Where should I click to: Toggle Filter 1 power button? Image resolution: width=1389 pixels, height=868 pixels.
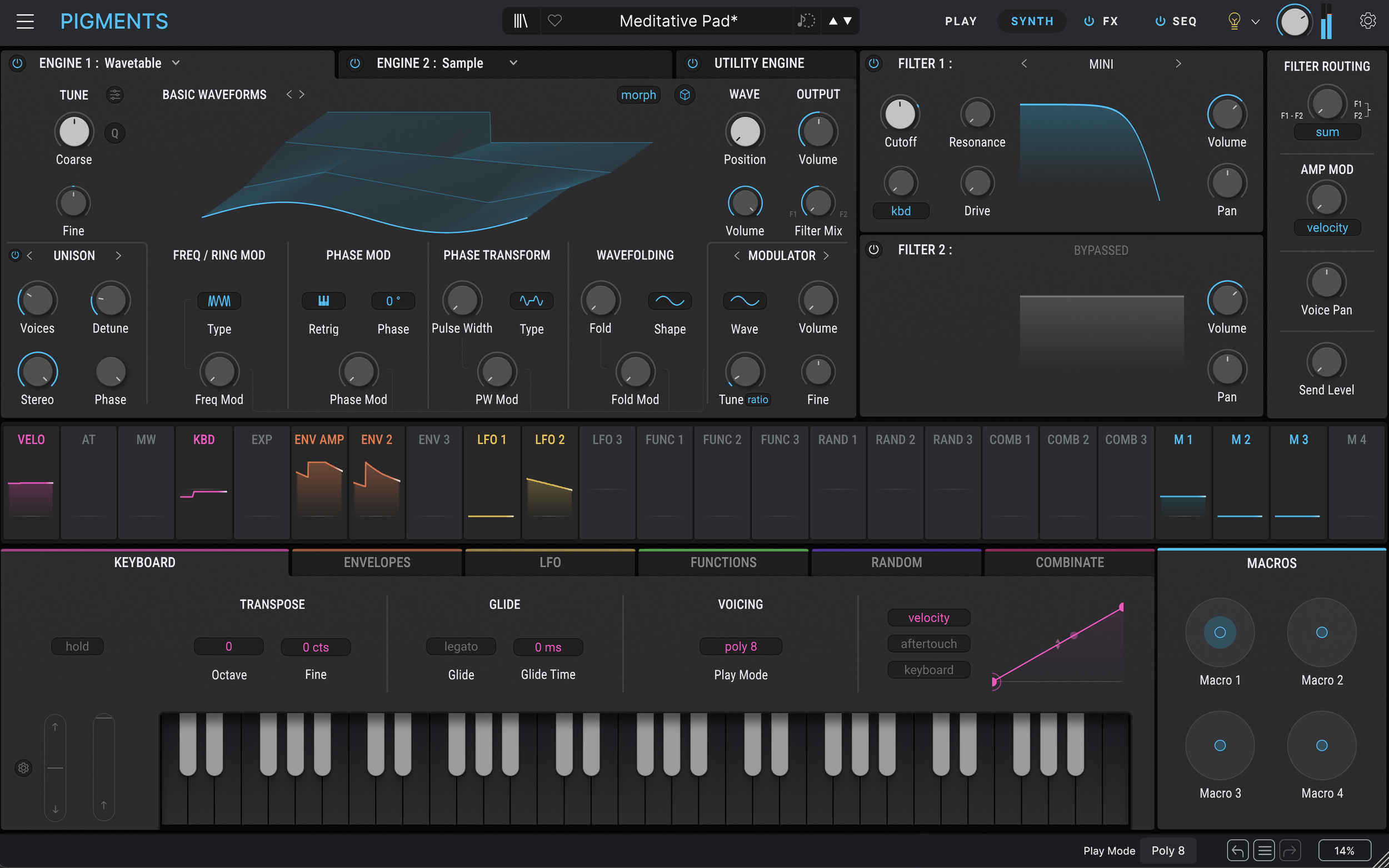pyautogui.click(x=874, y=63)
